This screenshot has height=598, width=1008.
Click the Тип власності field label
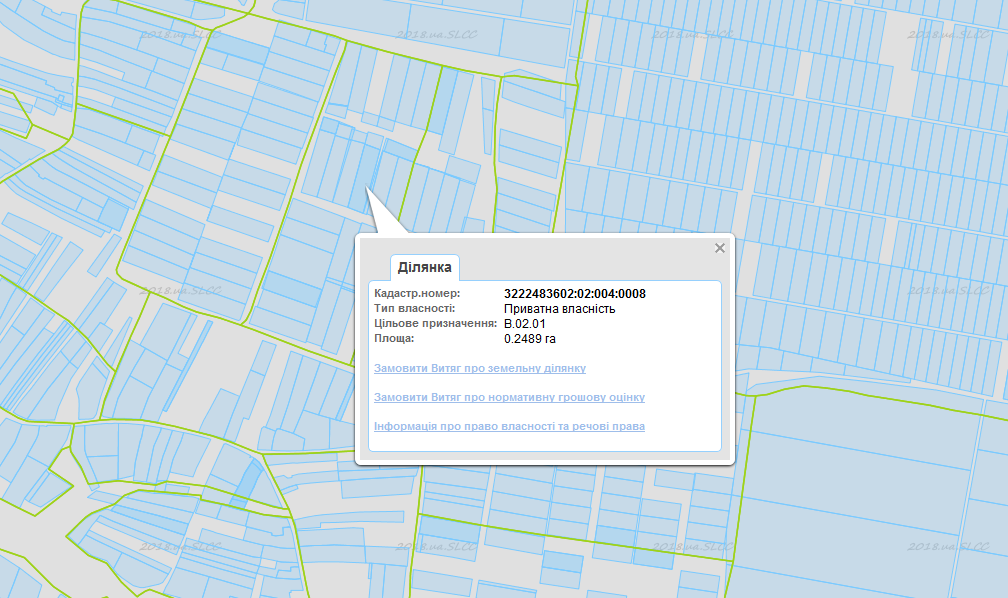click(x=414, y=309)
